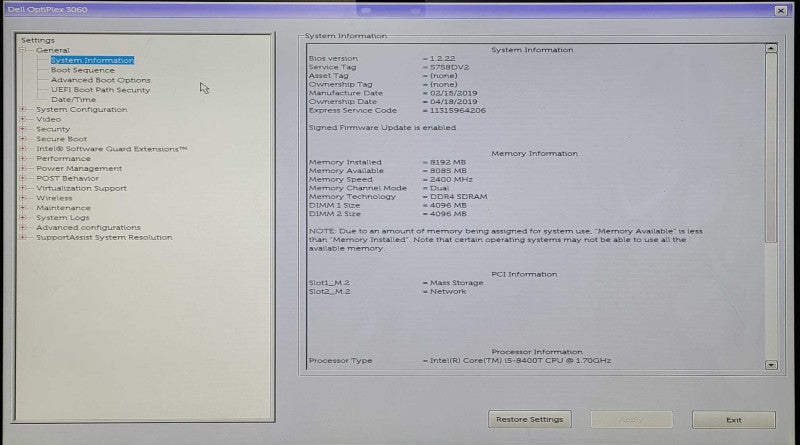Image resolution: width=800 pixels, height=445 pixels.
Task: Expand the Advanced configurations node
Action: click(22, 227)
